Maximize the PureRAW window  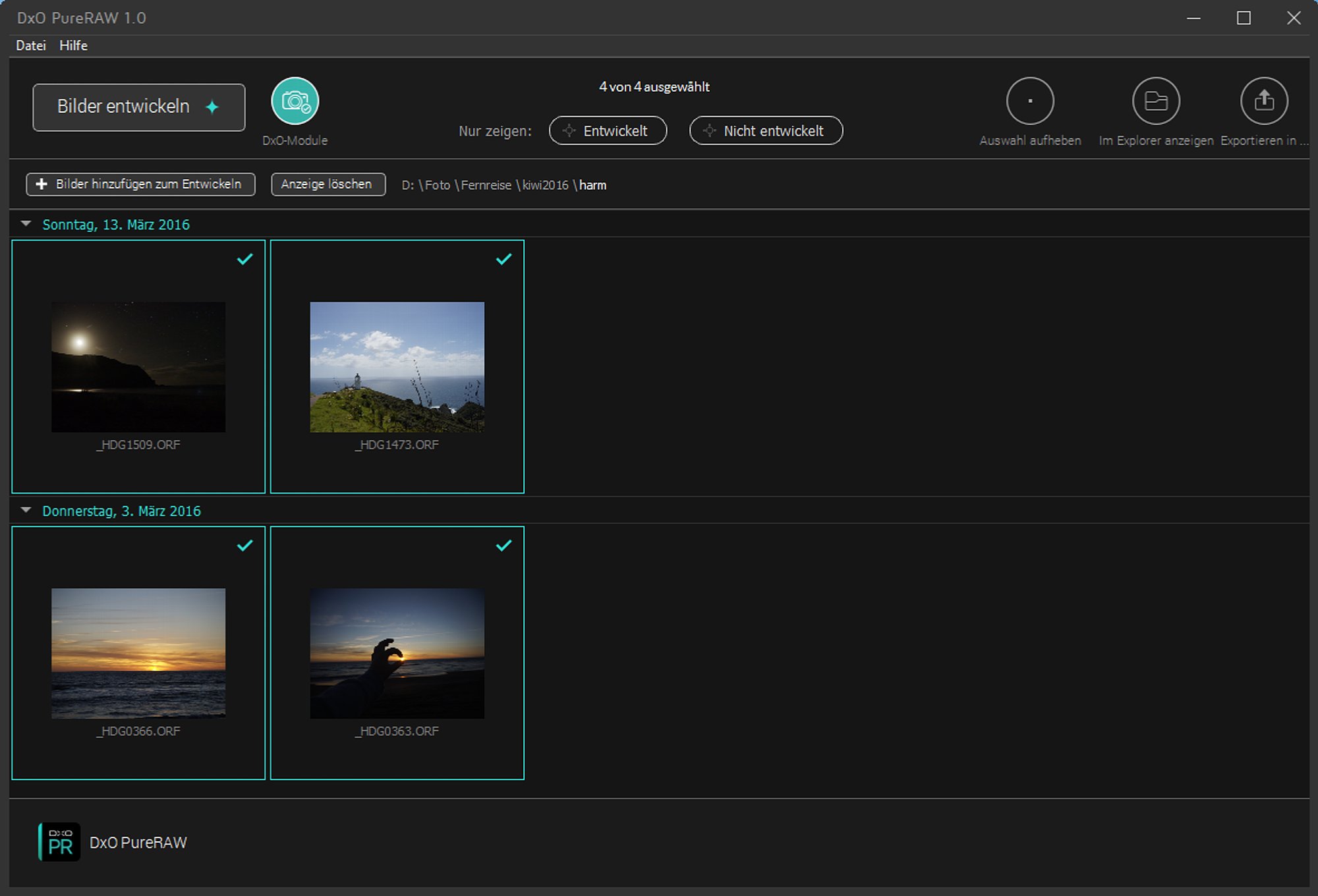(1243, 18)
